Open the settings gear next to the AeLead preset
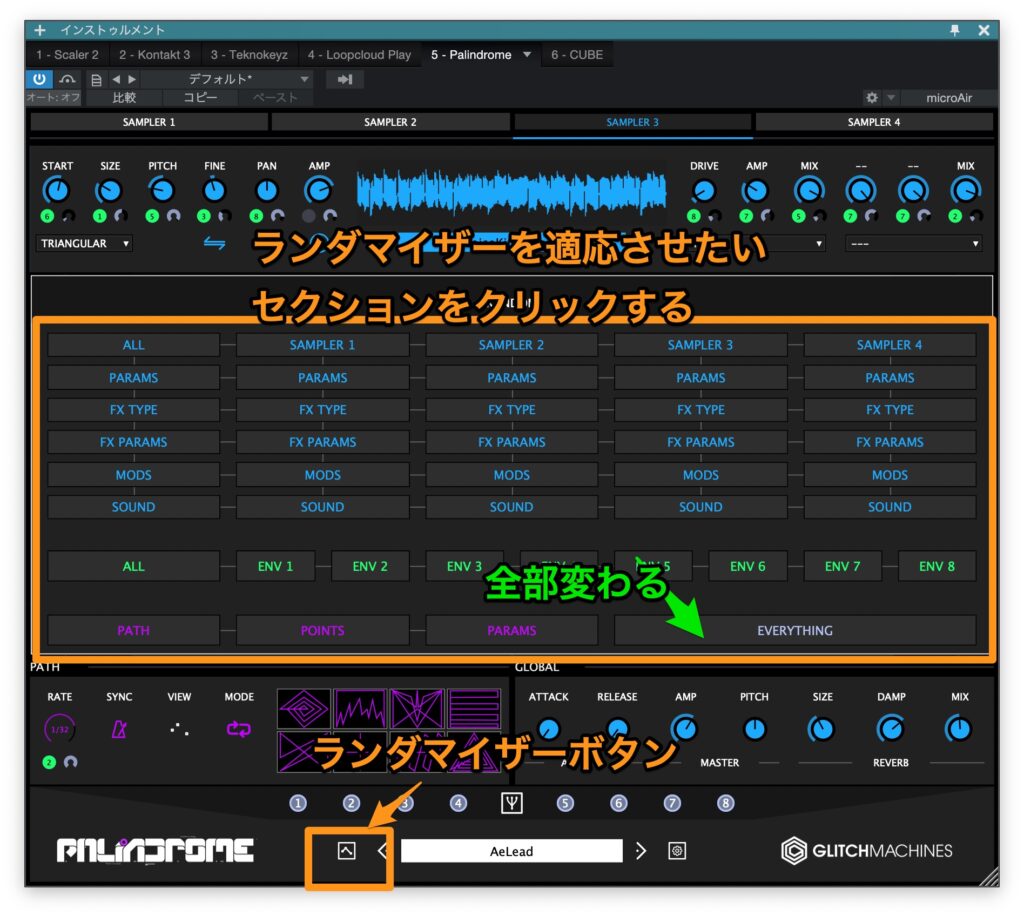 [677, 851]
